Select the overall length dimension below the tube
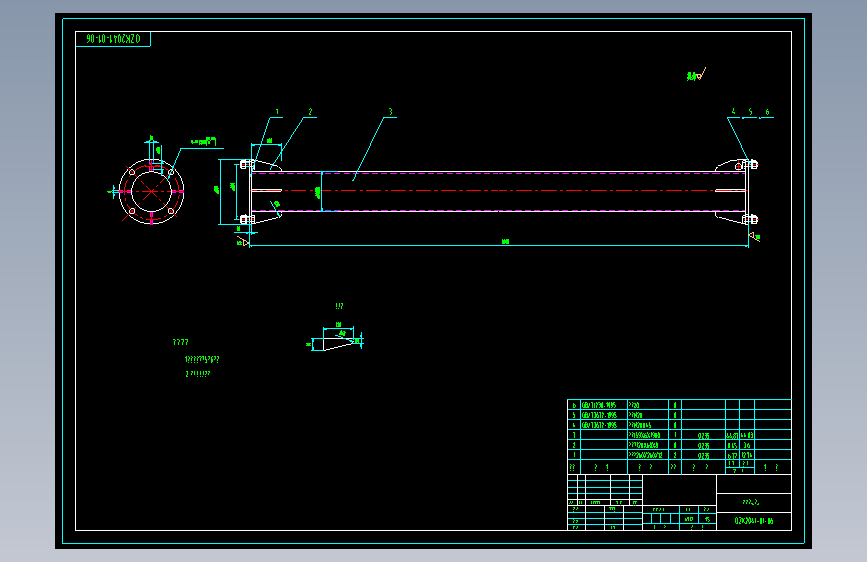 [505, 242]
